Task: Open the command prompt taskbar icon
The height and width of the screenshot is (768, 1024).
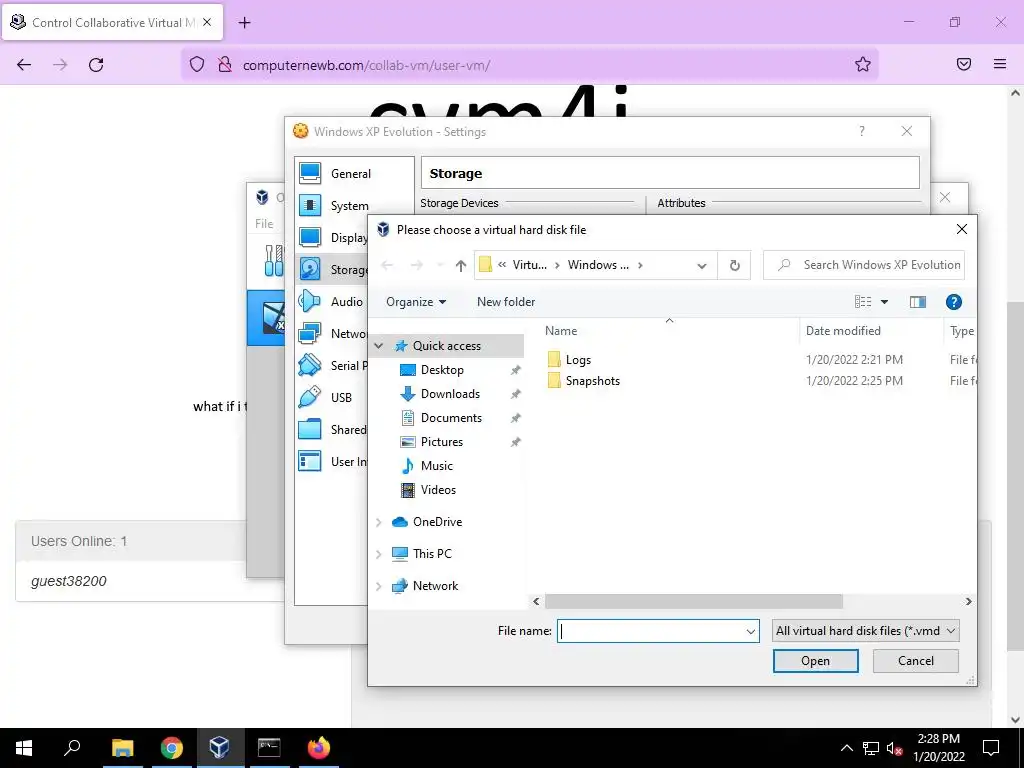Action: point(269,748)
